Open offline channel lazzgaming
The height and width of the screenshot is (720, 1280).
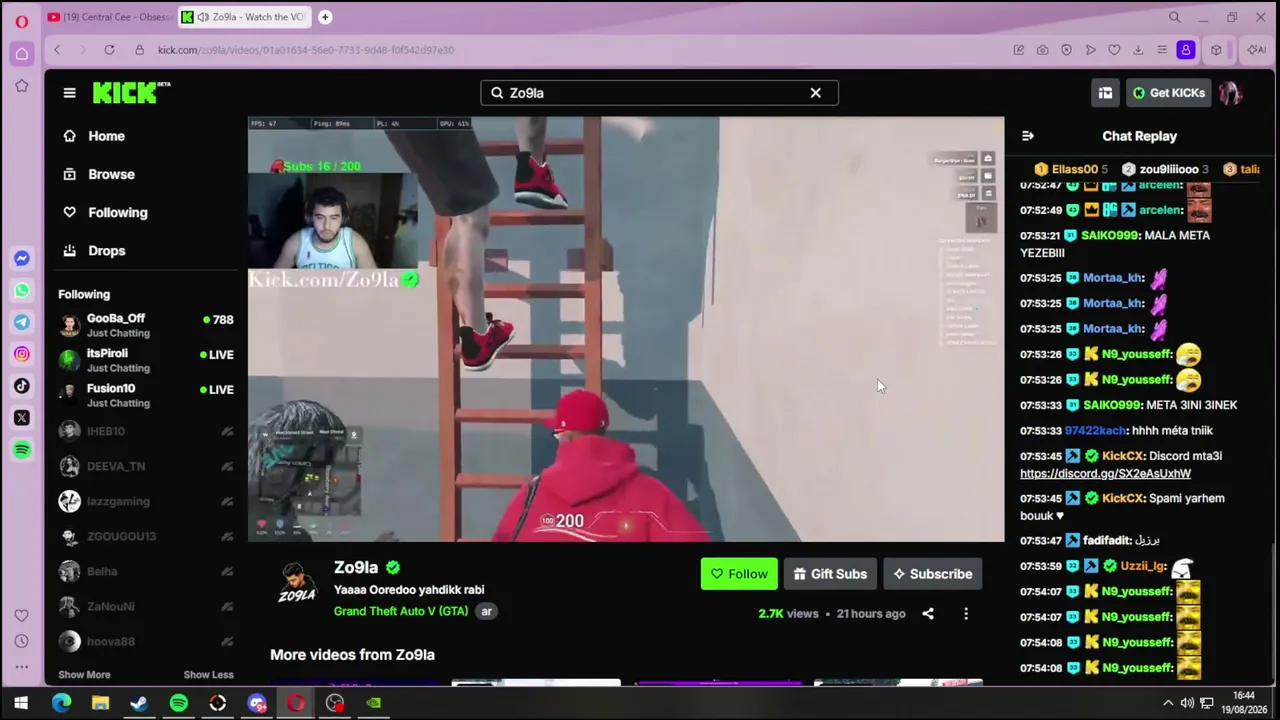point(146,501)
